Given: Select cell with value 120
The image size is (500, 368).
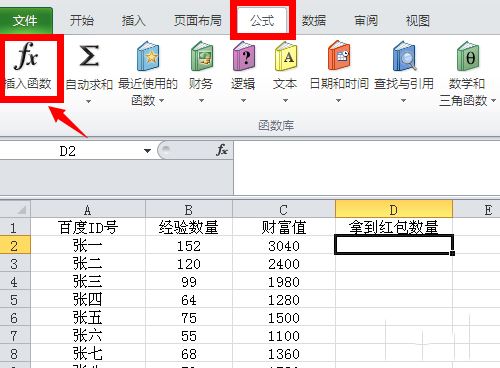Looking at the screenshot, I should [189, 263].
